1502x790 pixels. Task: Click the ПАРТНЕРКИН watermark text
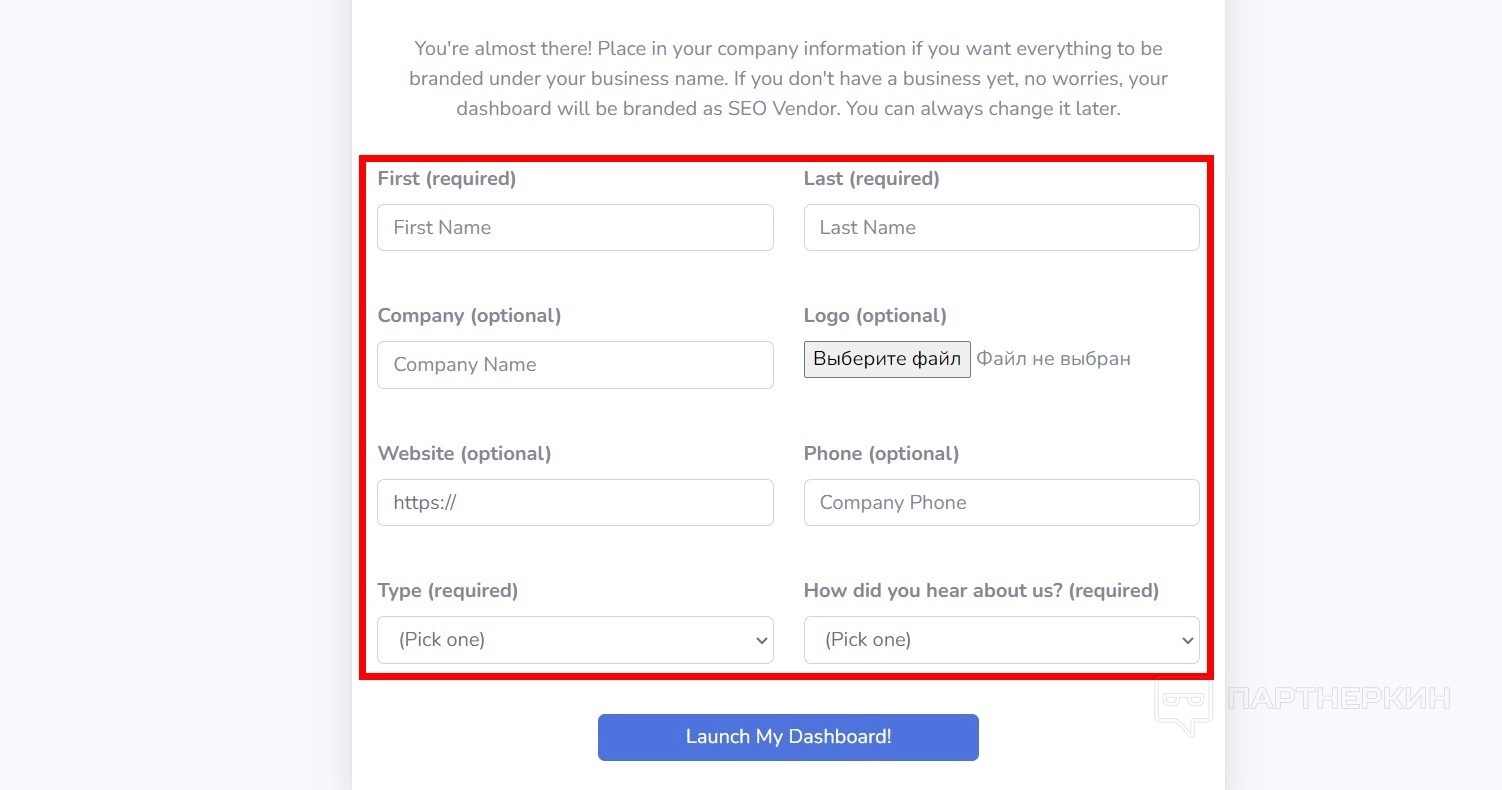(x=1339, y=698)
